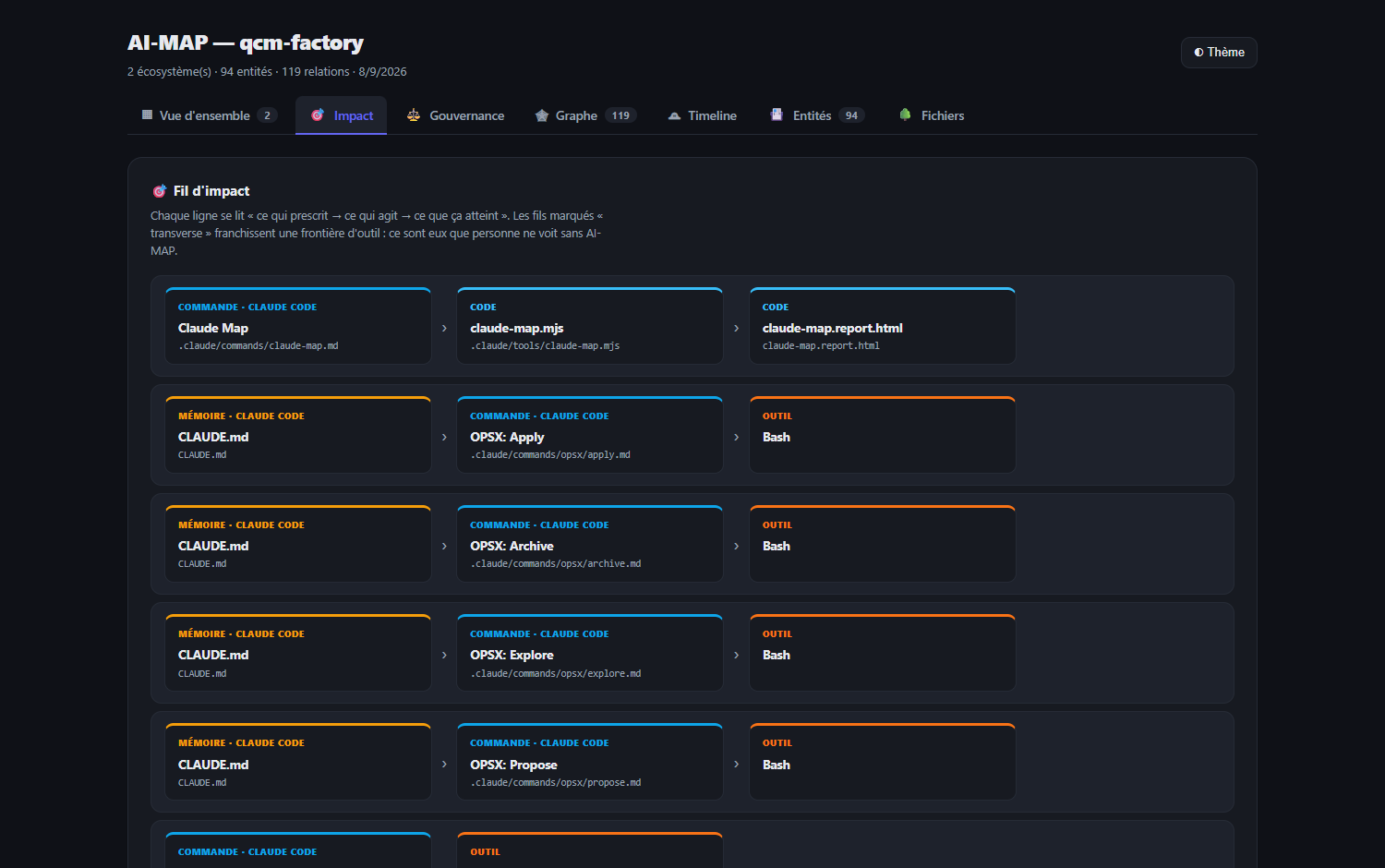Click the Graphe tab icon
The image size is (1385, 868).
542,115
